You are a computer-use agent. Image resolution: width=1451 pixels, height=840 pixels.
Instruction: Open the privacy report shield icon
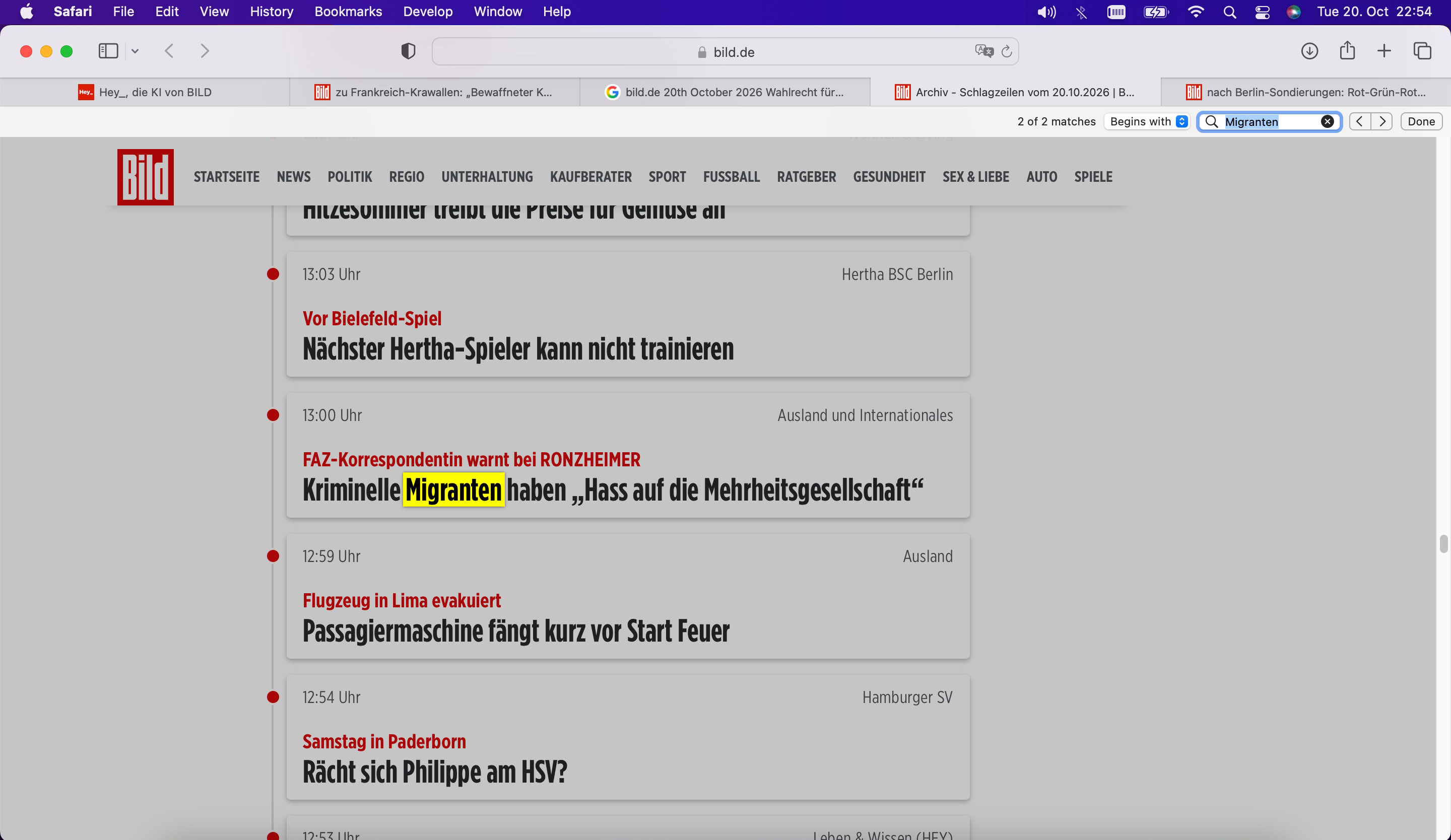click(408, 51)
